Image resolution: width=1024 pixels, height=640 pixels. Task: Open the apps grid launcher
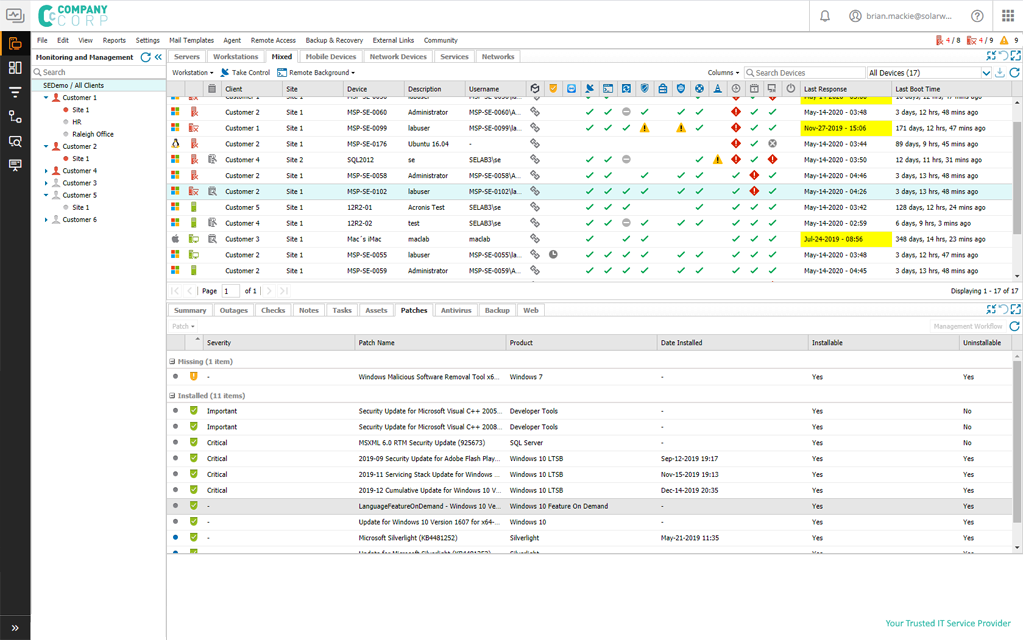pyautogui.click(x=1008, y=16)
